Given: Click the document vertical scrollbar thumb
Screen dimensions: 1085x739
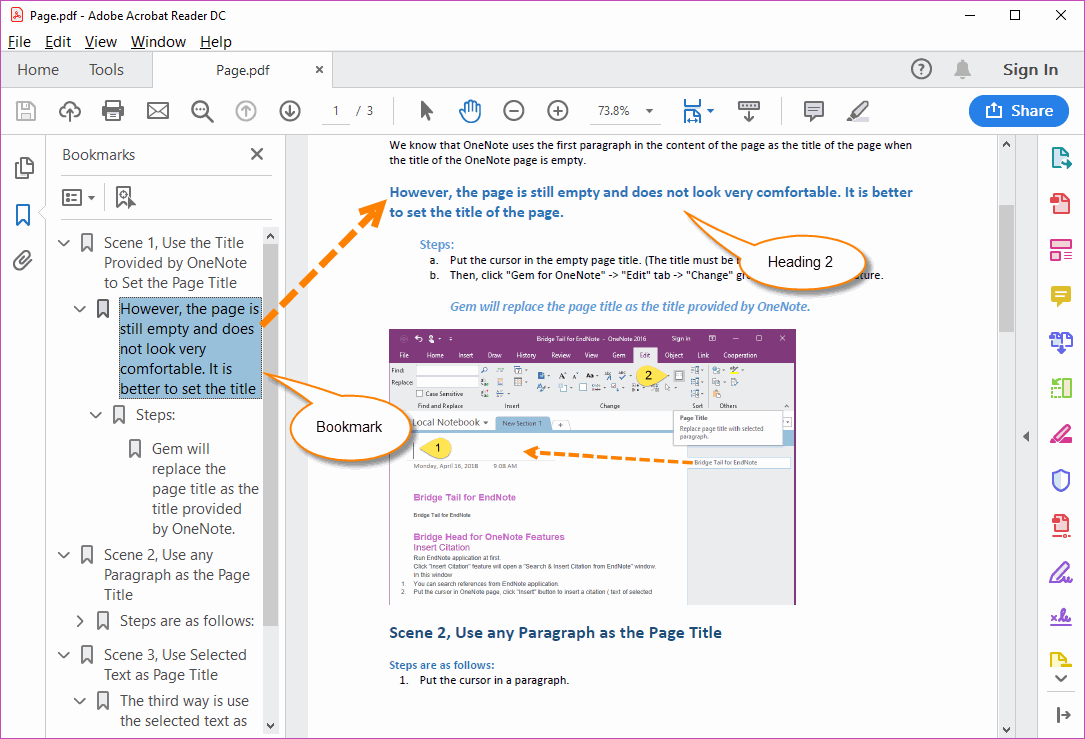Looking at the screenshot, I should tap(1006, 268).
